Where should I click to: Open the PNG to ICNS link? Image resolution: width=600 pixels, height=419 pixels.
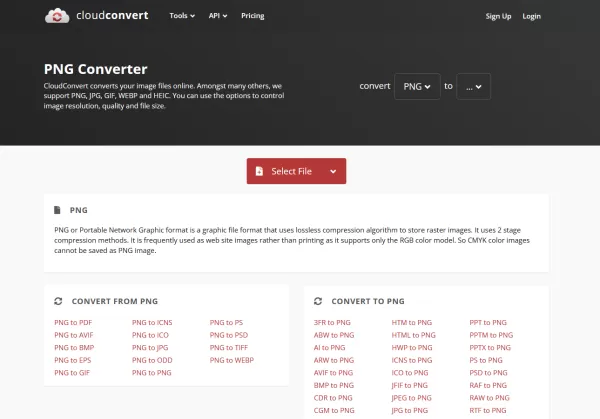pos(152,323)
